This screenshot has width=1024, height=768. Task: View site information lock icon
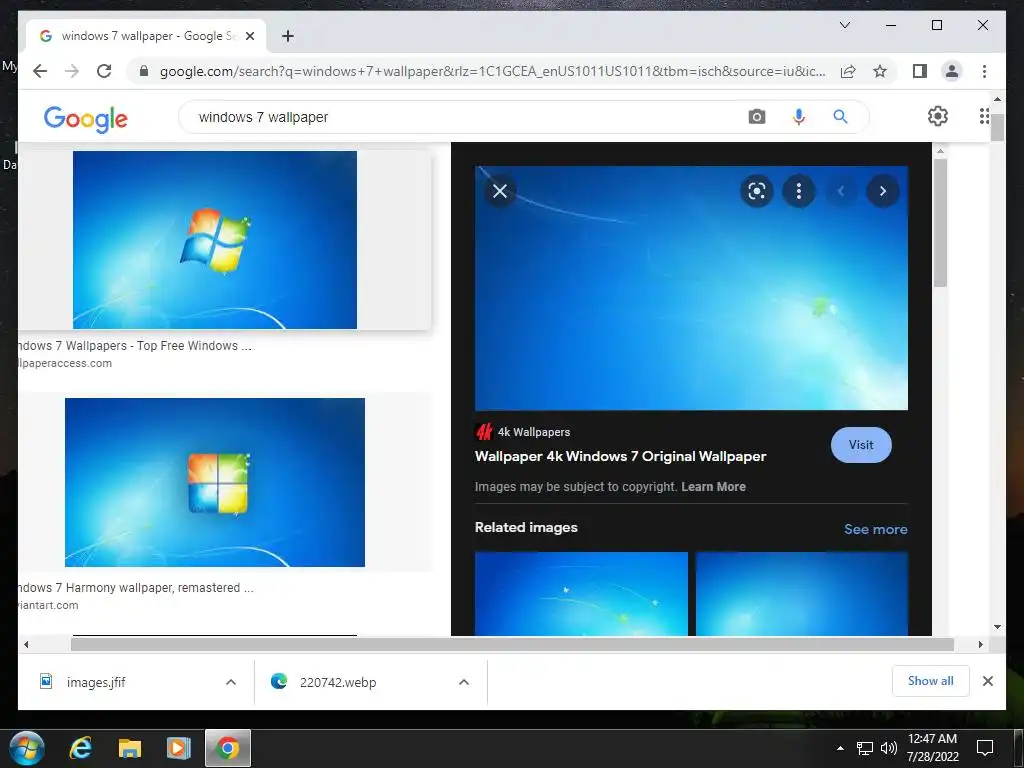pyautogui.click(x=144, y=71)
